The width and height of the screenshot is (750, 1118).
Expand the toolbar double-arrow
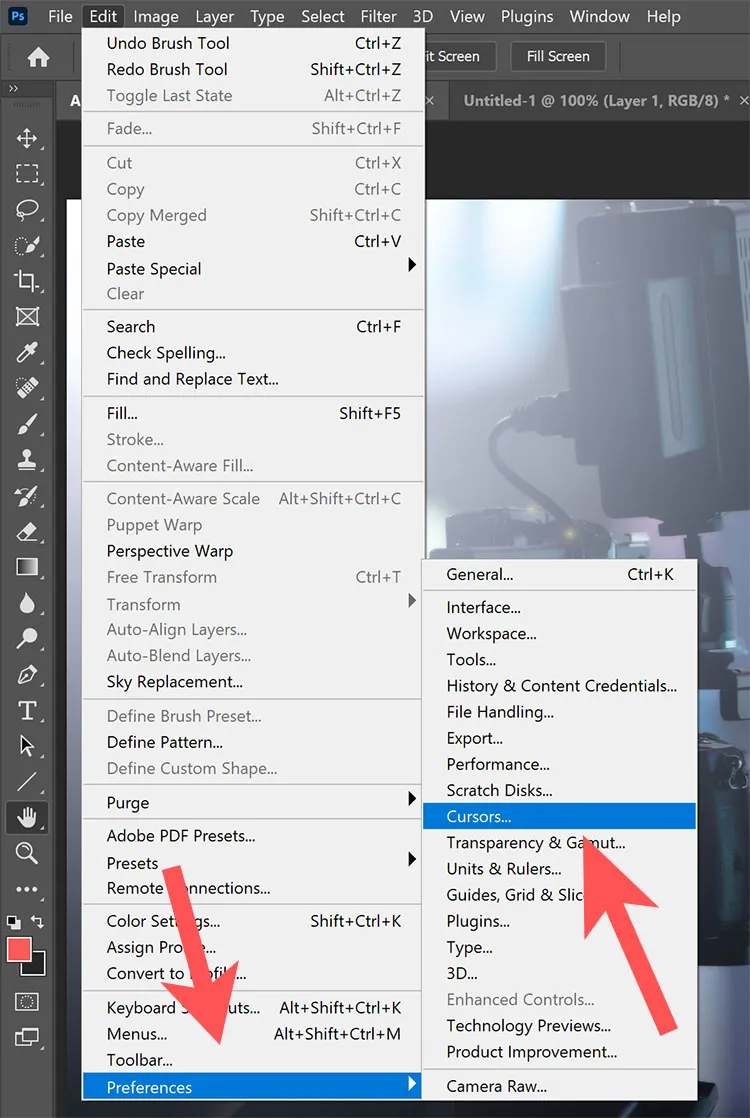pos(13,89)
